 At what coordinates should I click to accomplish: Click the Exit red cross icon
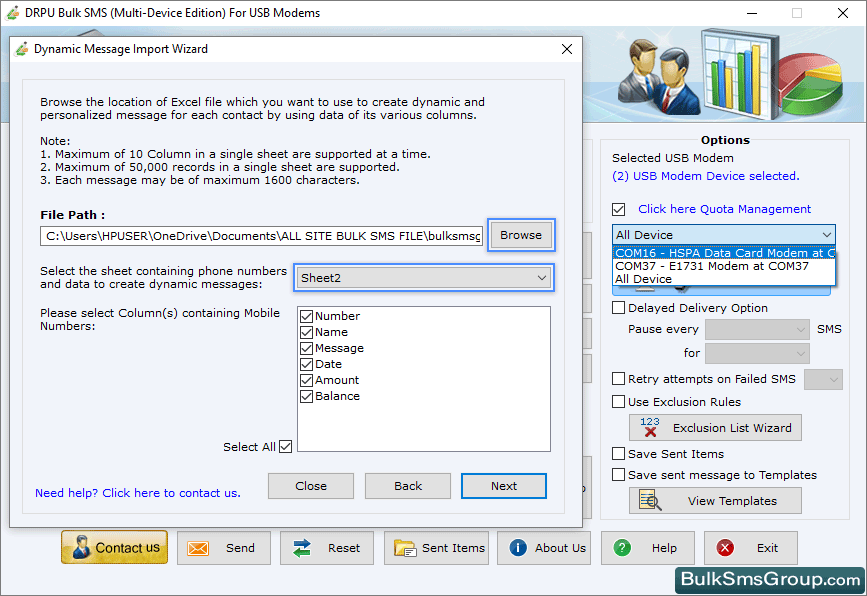pyautogui.click(x=725, y=547)
